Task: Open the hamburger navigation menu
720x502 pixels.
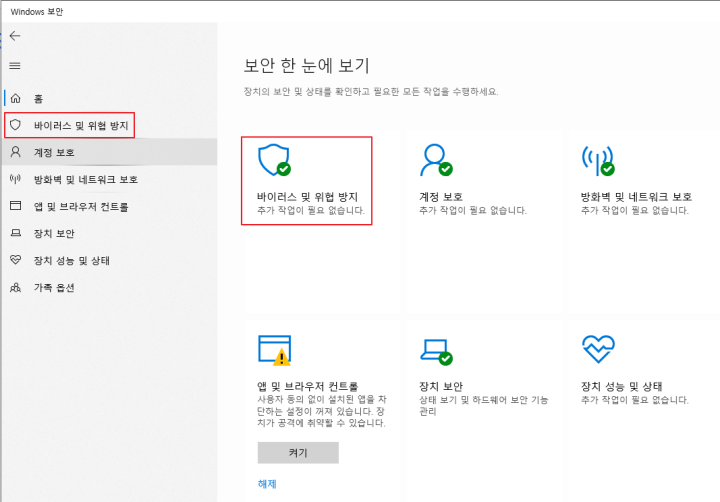Action: (x=15, y=66)
